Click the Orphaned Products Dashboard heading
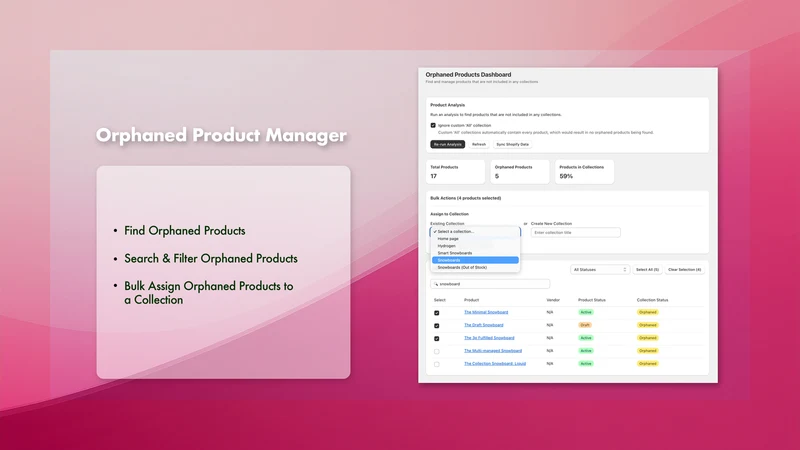This screenshot has height=450, width=800. 468,74
